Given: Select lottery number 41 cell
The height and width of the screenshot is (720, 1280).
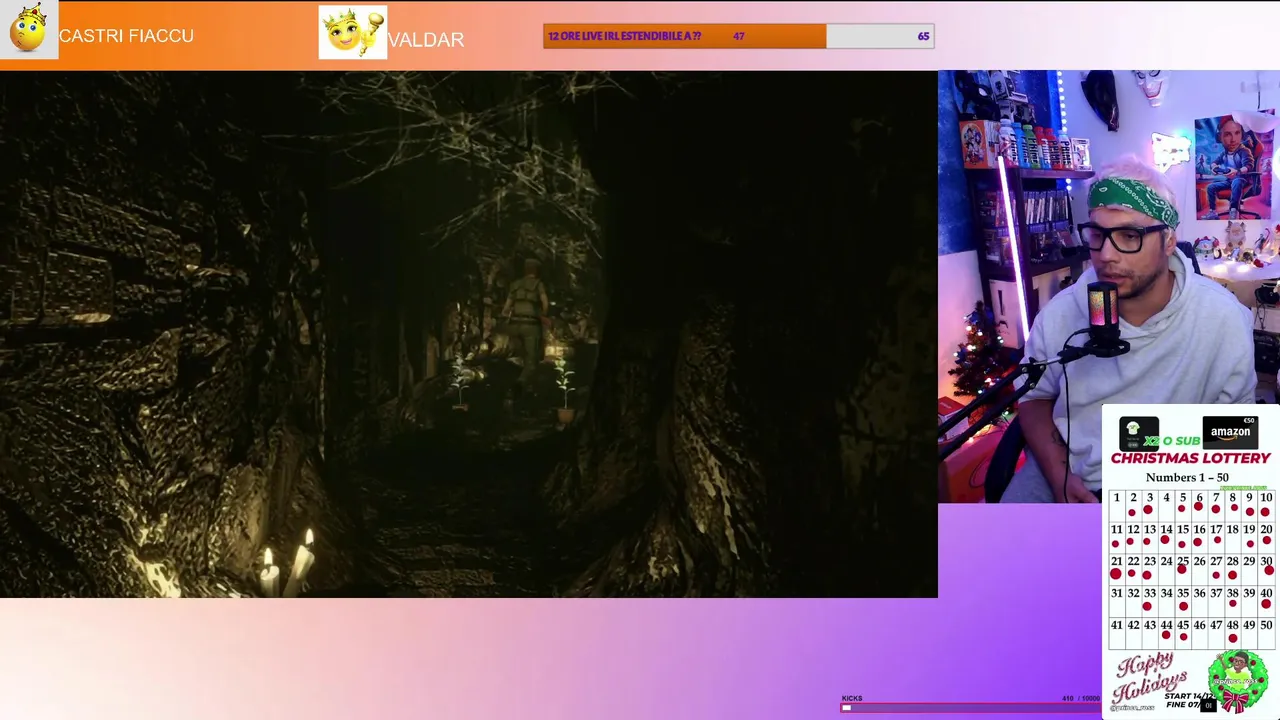Looking at the screenshot, I should tap(1116, 632).
